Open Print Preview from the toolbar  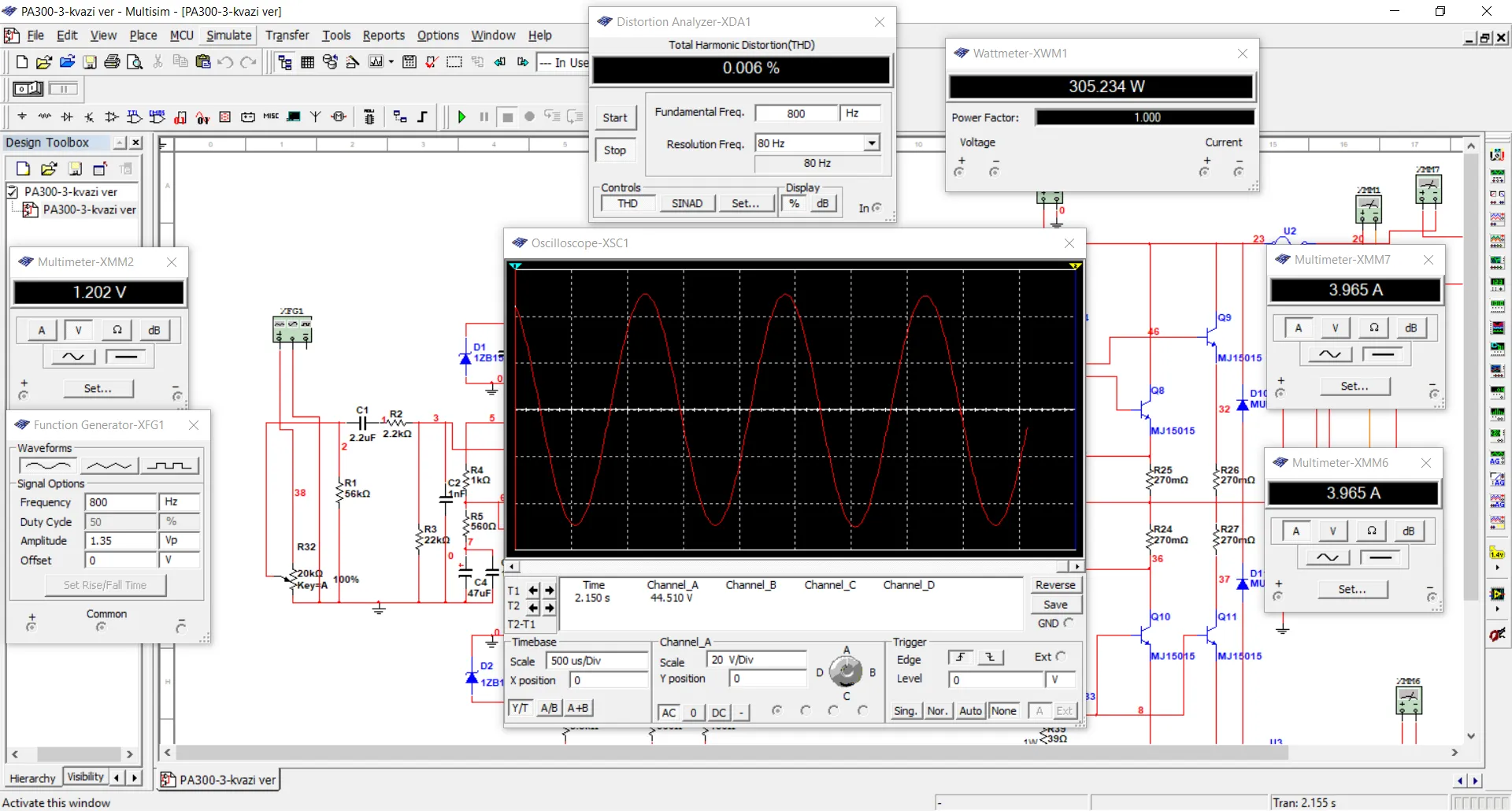135,61
